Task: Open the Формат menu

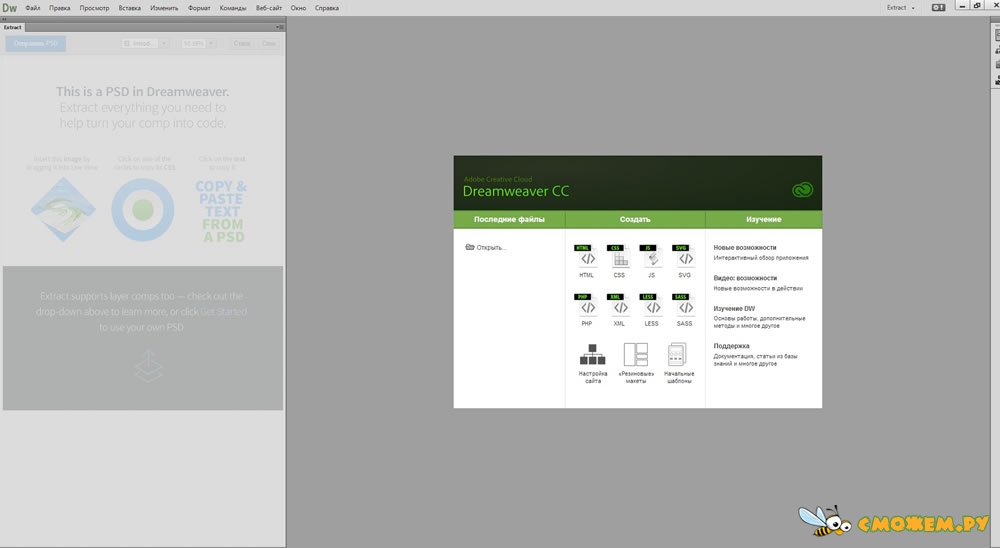Action: click(x=199, y=8)
